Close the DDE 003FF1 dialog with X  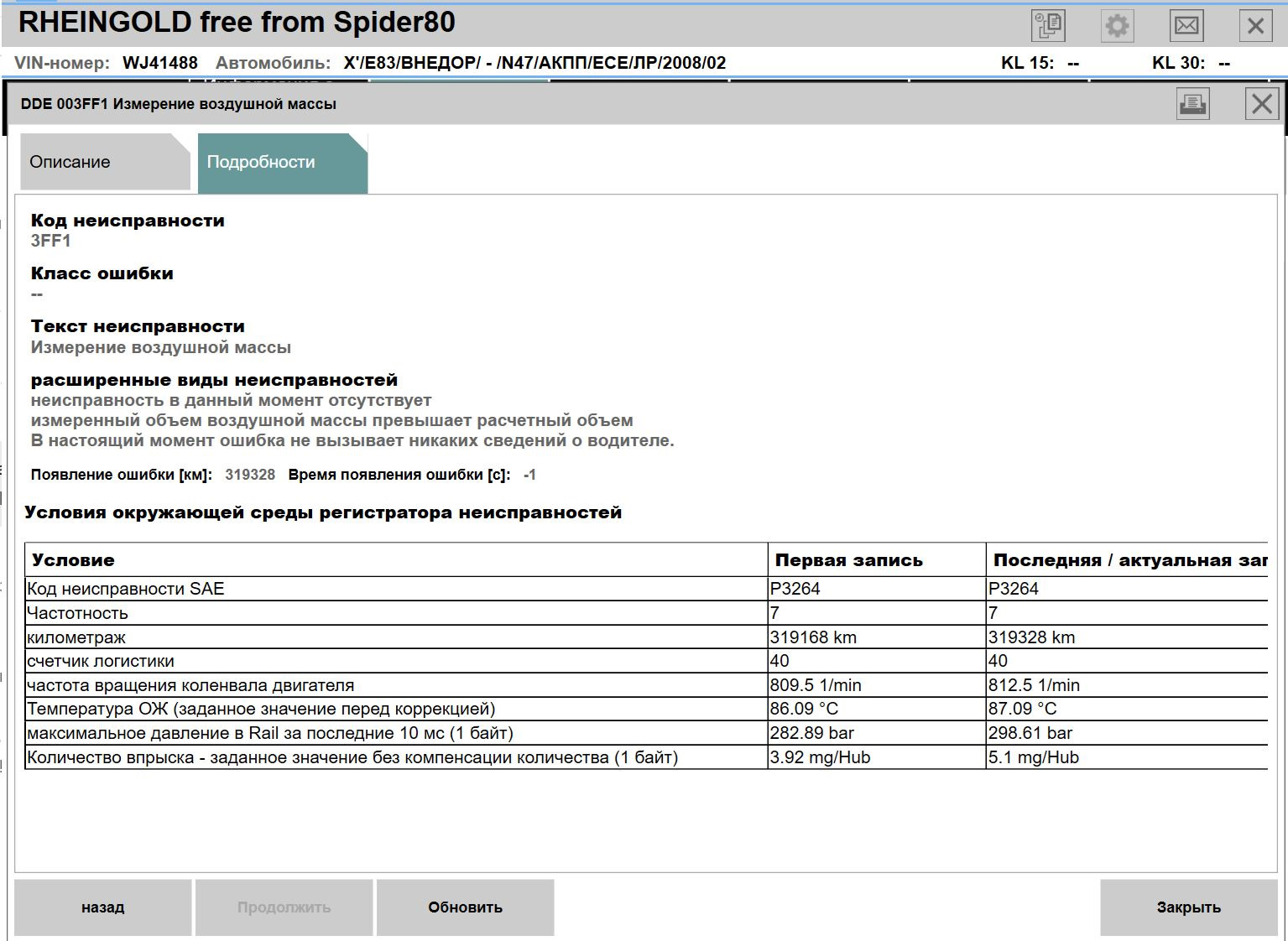(1261, 104)
